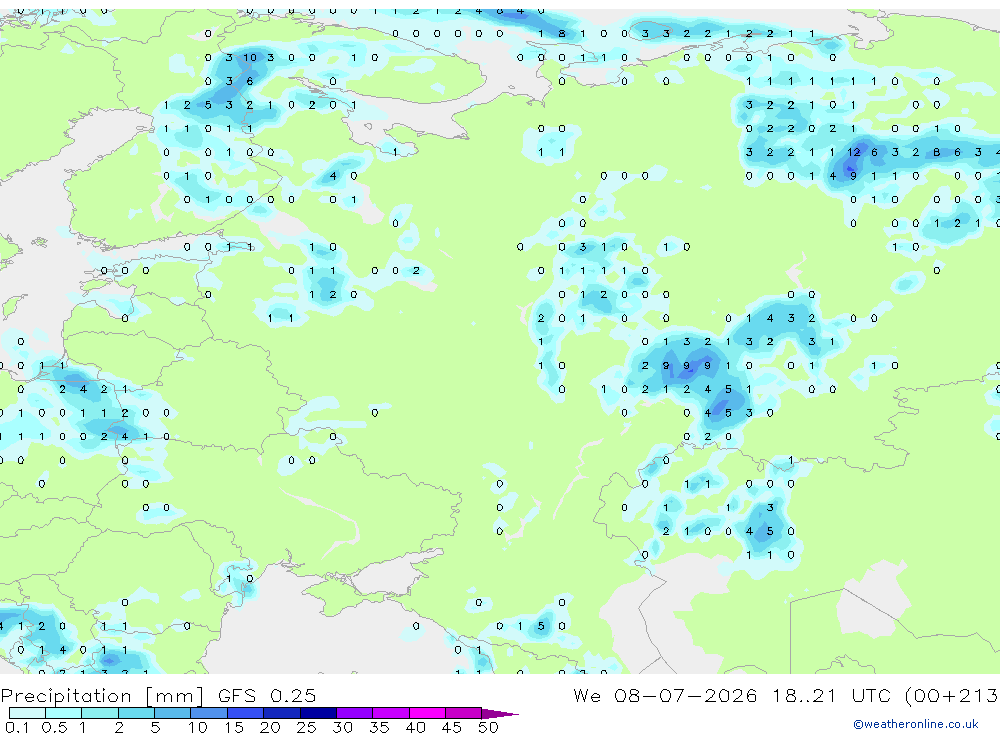This screenshot has width=1000, height=733.
Task: Click the '35' legend scale label
Action: (x=379, y=727)
